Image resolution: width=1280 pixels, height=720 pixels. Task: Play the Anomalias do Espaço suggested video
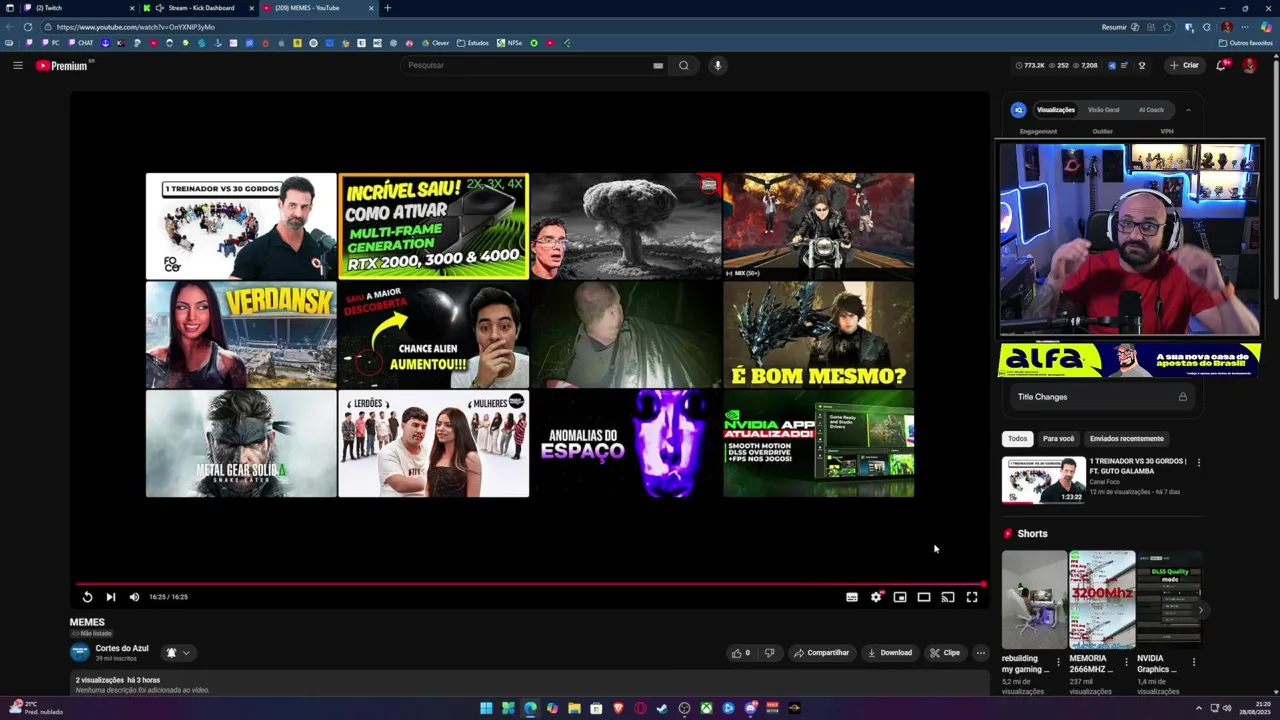coord(626,443)
